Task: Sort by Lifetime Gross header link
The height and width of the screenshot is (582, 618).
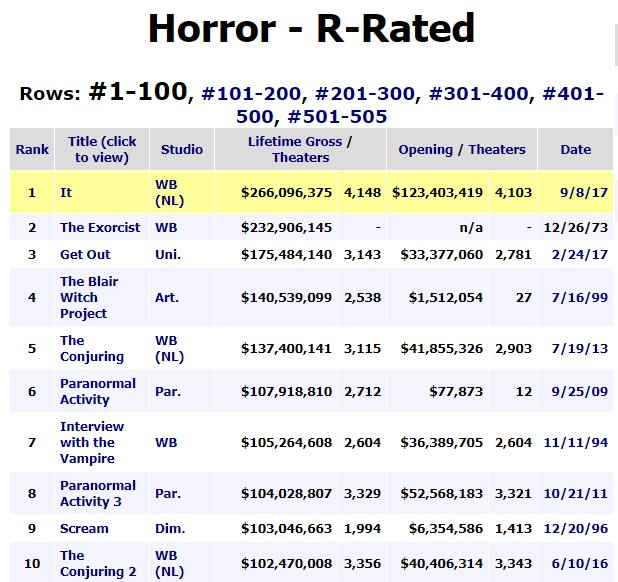Action: click(294, 142)
